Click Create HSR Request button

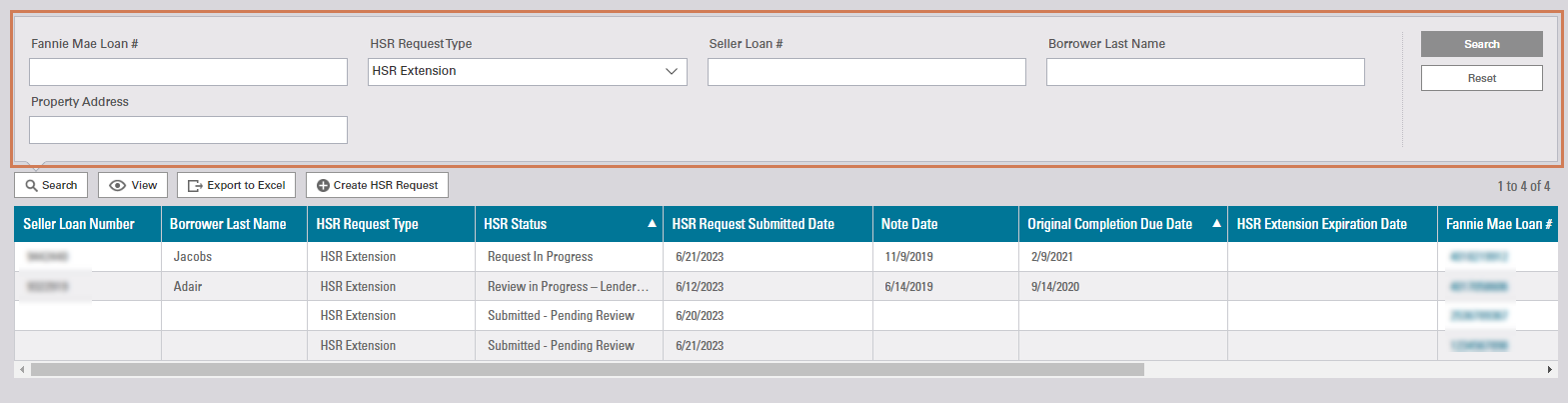[x=377, y=185]
